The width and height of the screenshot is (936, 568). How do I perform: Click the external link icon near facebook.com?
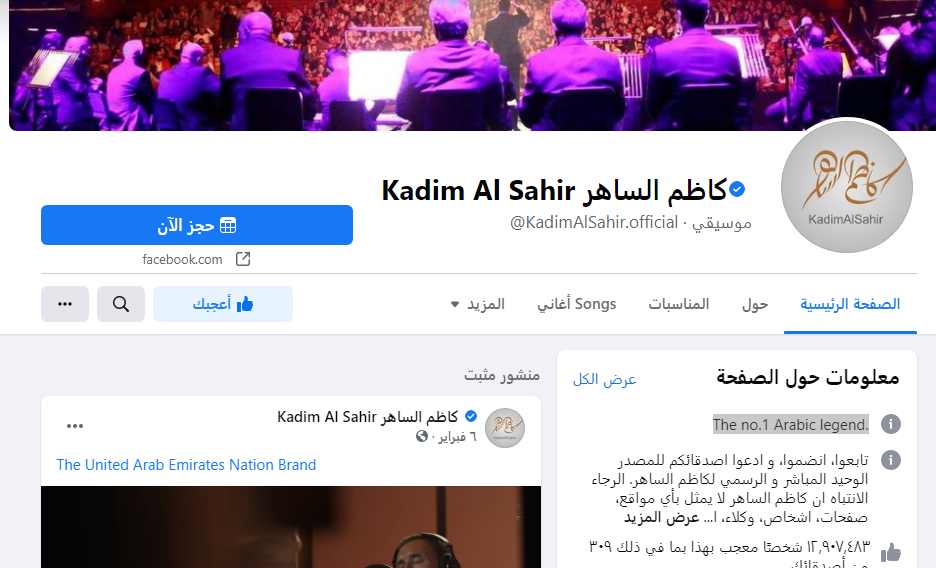click(x=243, y=259)
